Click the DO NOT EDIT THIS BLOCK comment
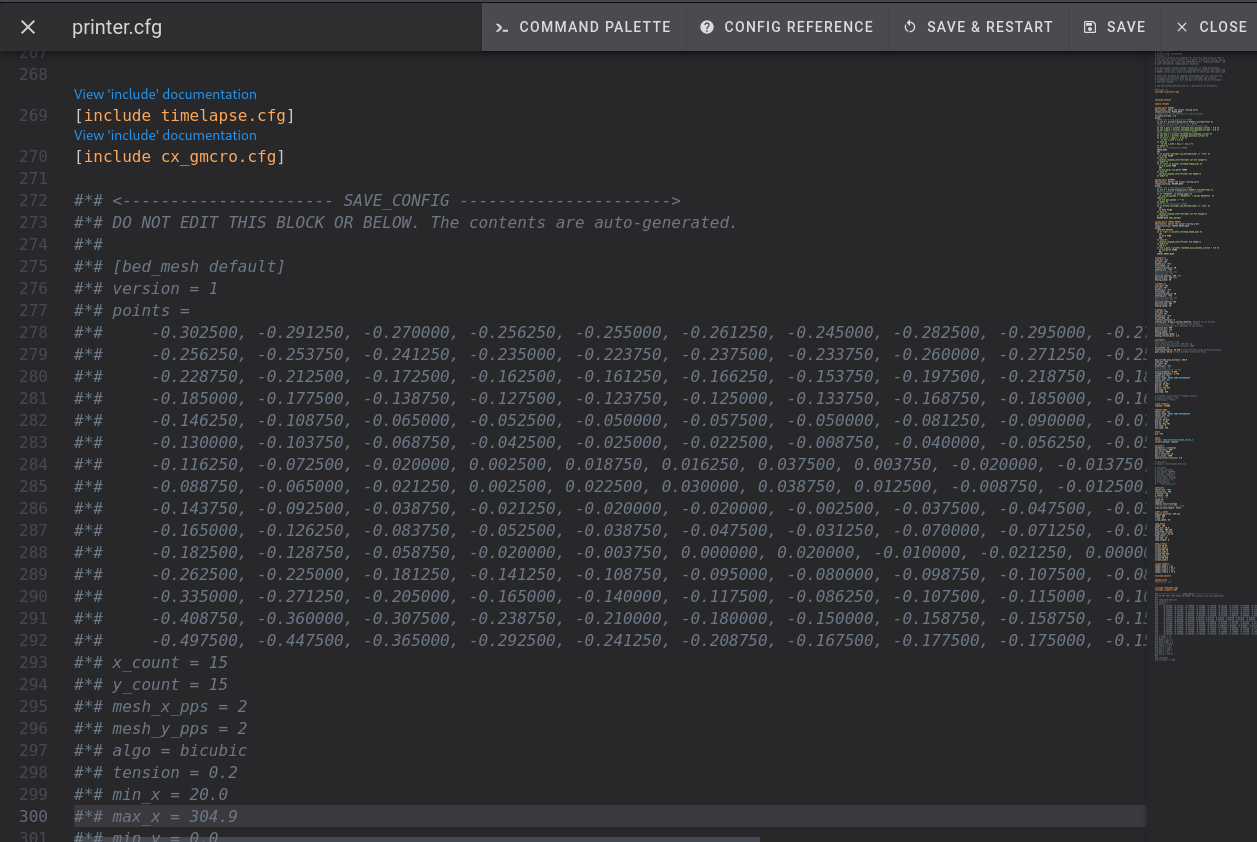Image resolution: width=1257 pixels, height=842 pixels. coord(424,223)
